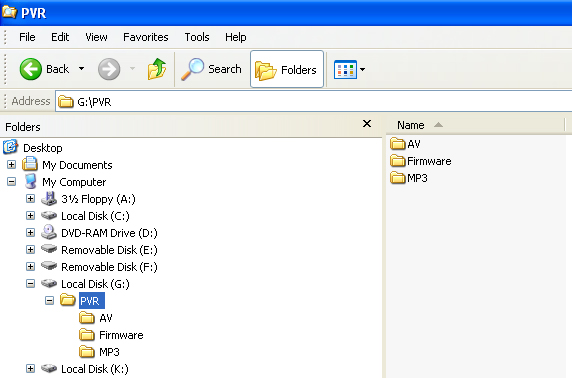Click the Removable Disk (F:) drive icon
The image size is (572, 378).
point(49,265)
